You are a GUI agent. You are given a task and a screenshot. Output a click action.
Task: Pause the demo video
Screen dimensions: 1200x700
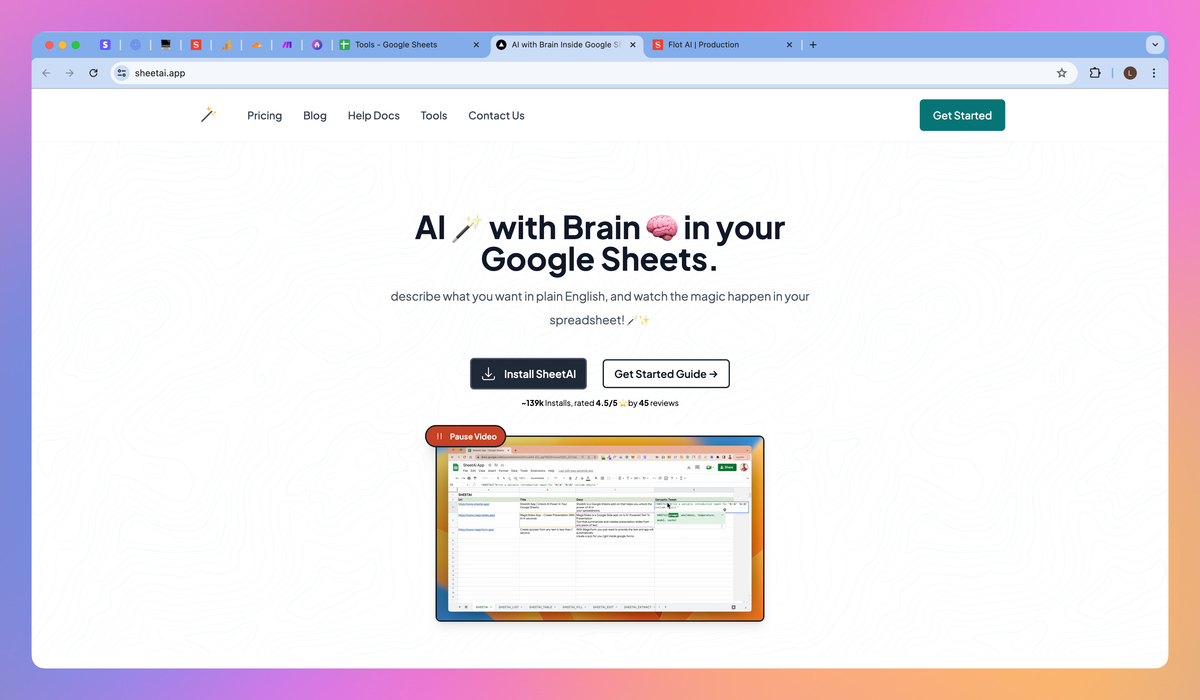pyautogui.click(x=467, y=436)
